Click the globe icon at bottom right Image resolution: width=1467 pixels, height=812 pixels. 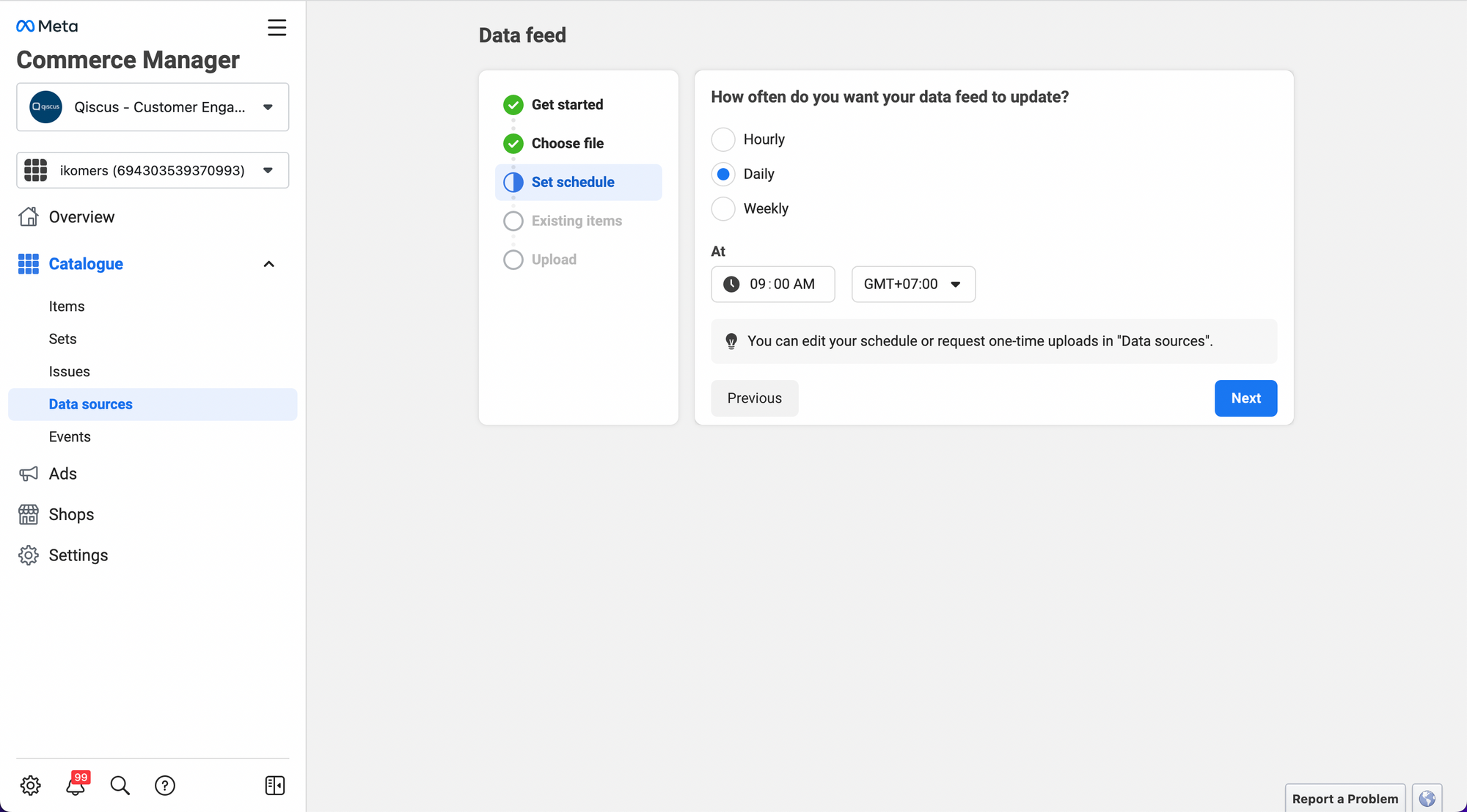click(x=1427, y=798)
